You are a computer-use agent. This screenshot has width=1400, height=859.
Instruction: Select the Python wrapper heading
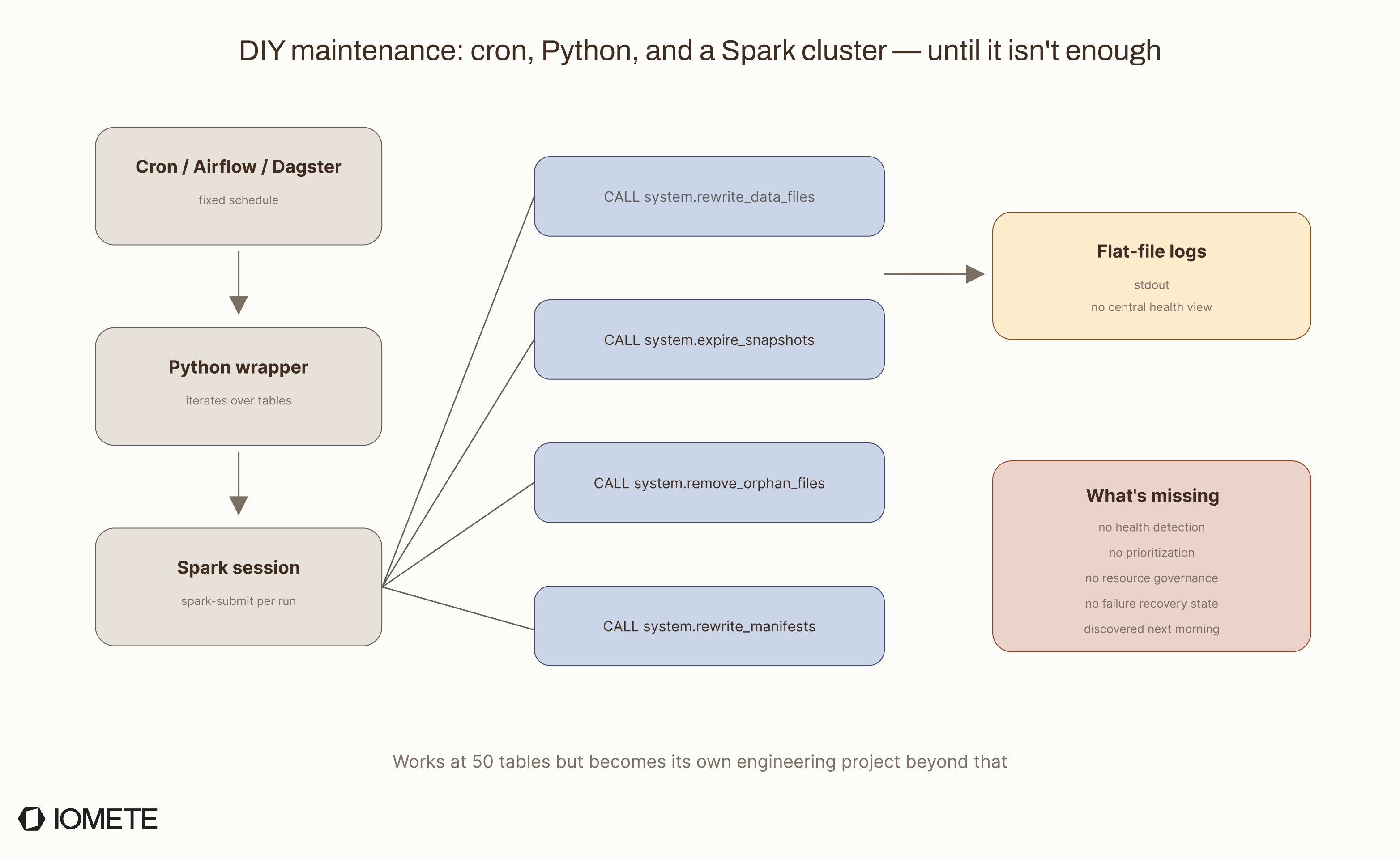coord(239,367)
